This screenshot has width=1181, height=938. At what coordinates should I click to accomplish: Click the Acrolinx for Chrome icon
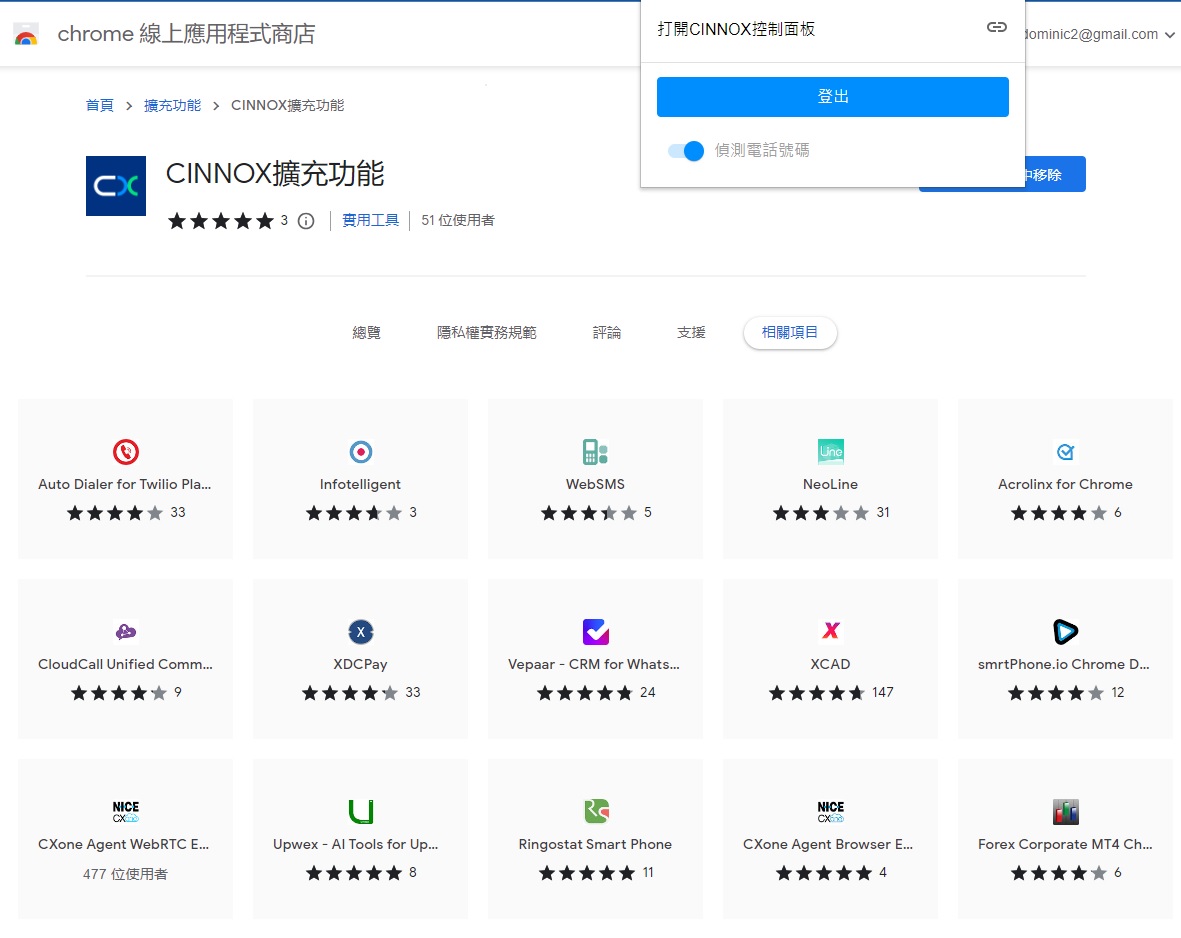click(1065, 452)
